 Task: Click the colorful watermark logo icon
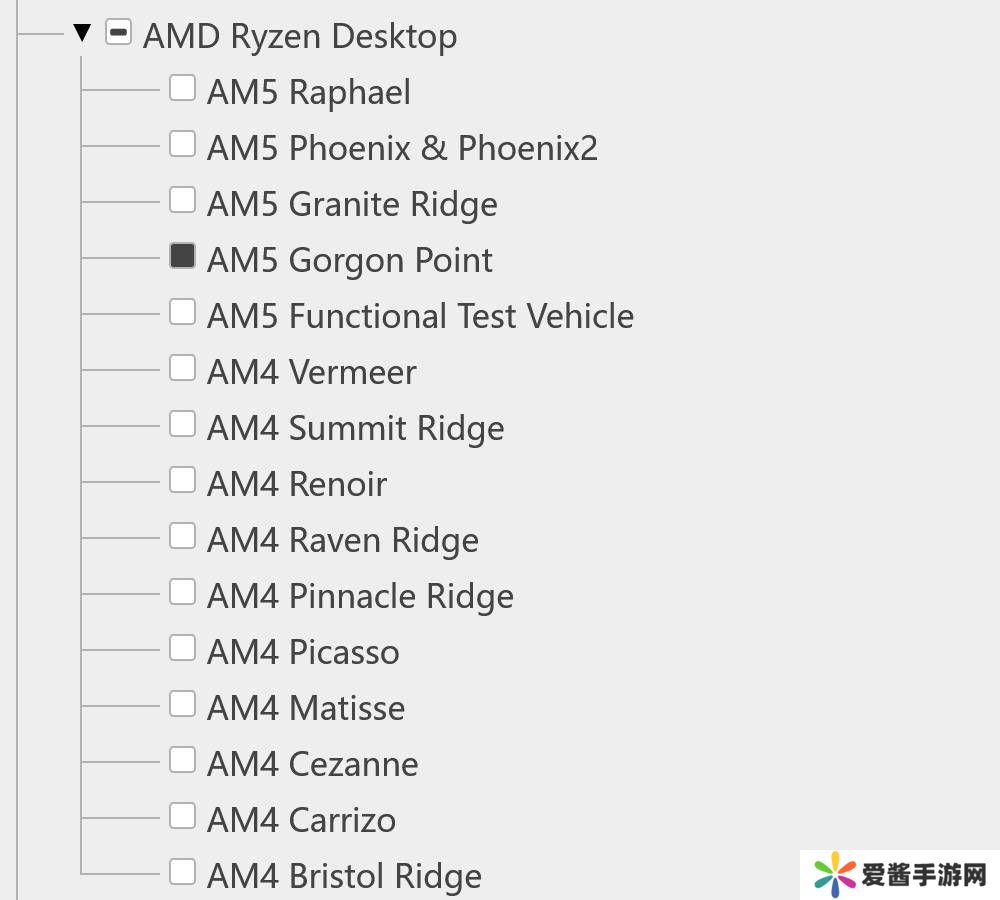pyautogui.click(x=834, y=876)
